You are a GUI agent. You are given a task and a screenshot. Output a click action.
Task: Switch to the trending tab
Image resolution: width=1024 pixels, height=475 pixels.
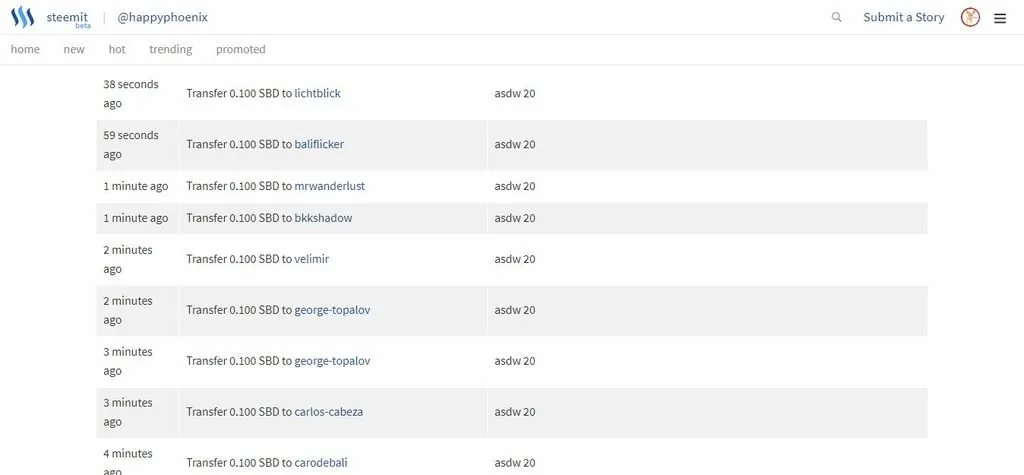(x=170, y=49)
